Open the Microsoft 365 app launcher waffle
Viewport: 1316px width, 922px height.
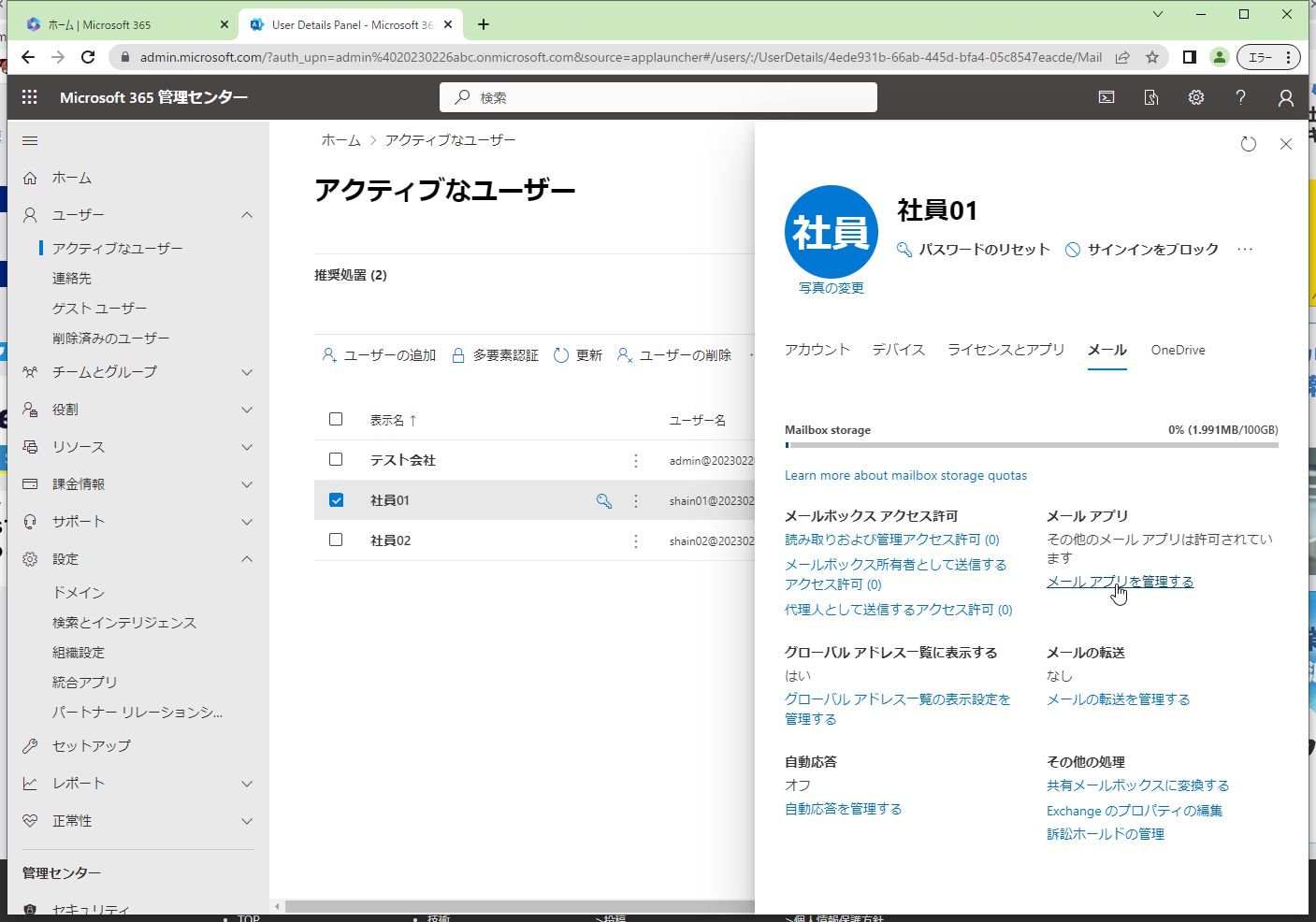[x=30, y=97]
